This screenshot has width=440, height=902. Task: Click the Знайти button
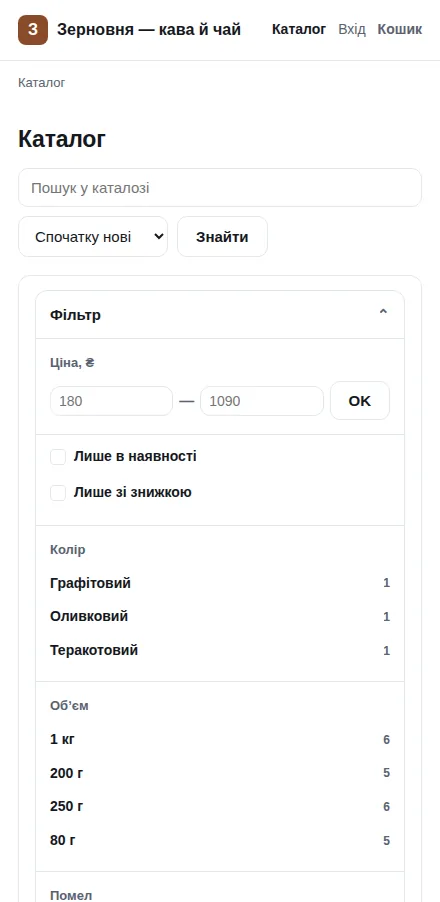click(x=222, y=236)
